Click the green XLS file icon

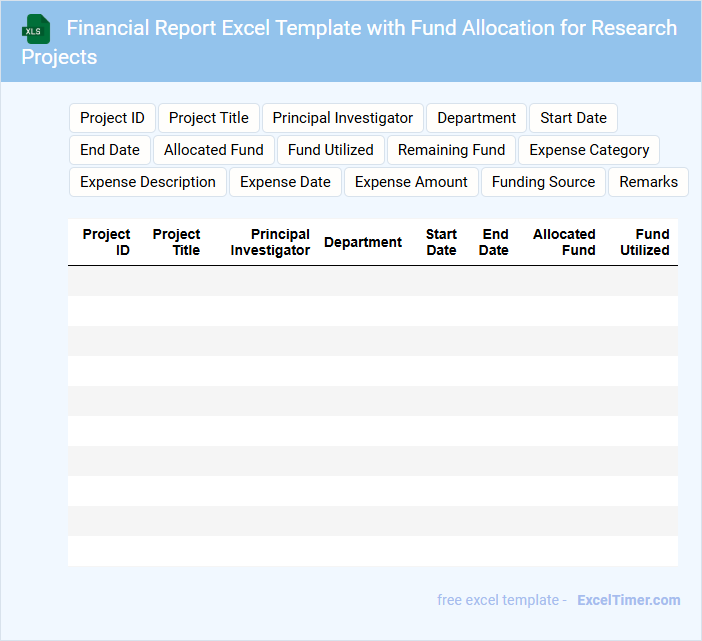click(36, 29)
